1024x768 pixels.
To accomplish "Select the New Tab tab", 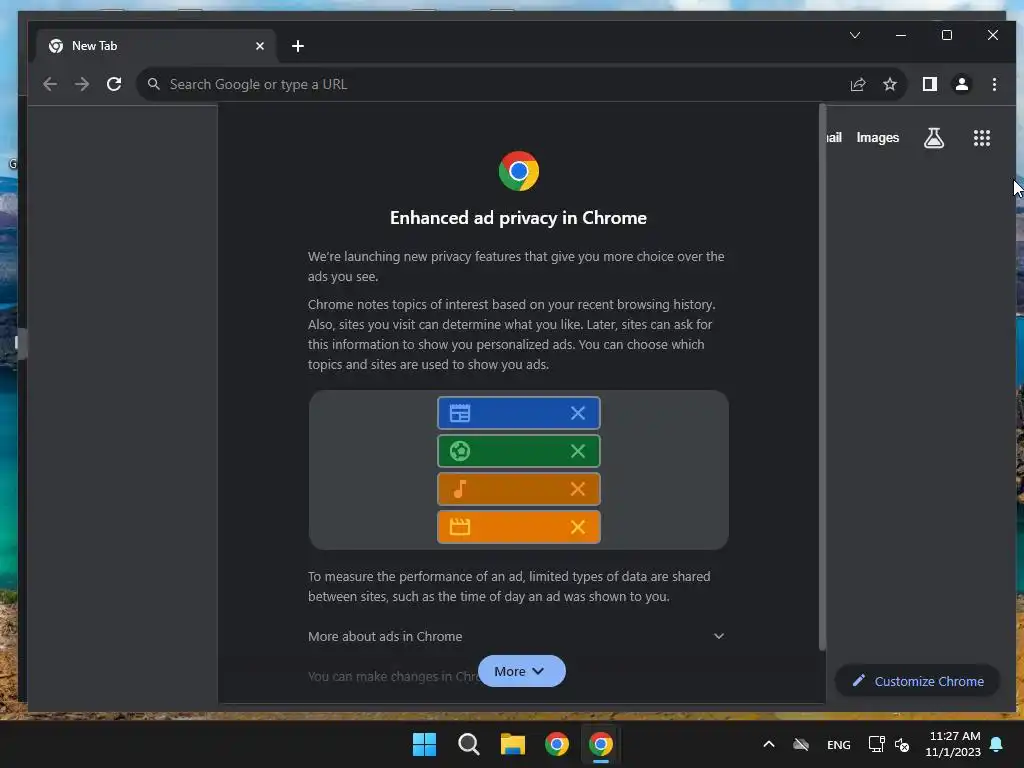I will pos(155,46).
